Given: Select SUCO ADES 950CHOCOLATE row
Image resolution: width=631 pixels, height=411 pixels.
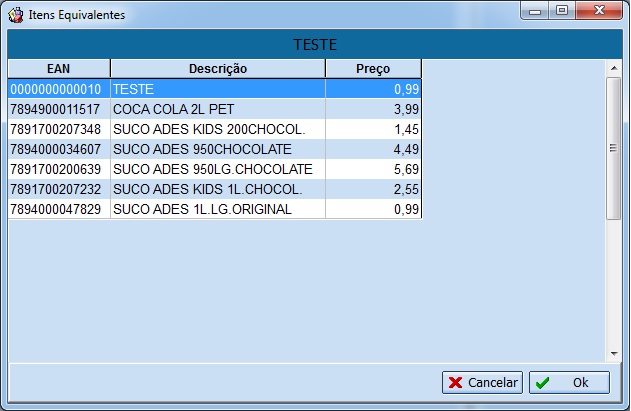Looking at the screenshot, I should coord(218,149).
